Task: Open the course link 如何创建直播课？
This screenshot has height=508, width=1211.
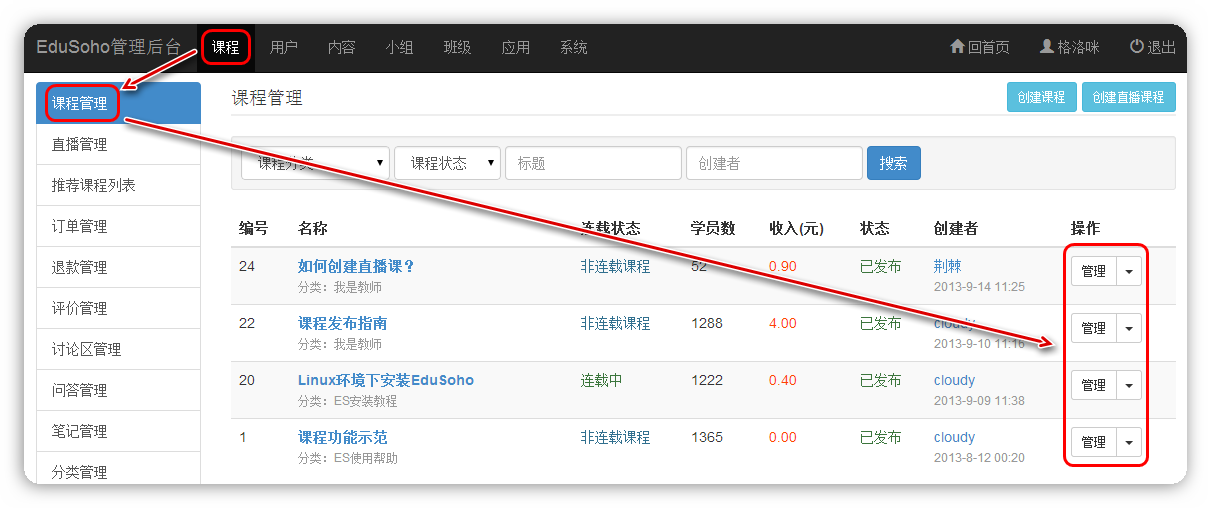Action: click(x=356, y=266)
